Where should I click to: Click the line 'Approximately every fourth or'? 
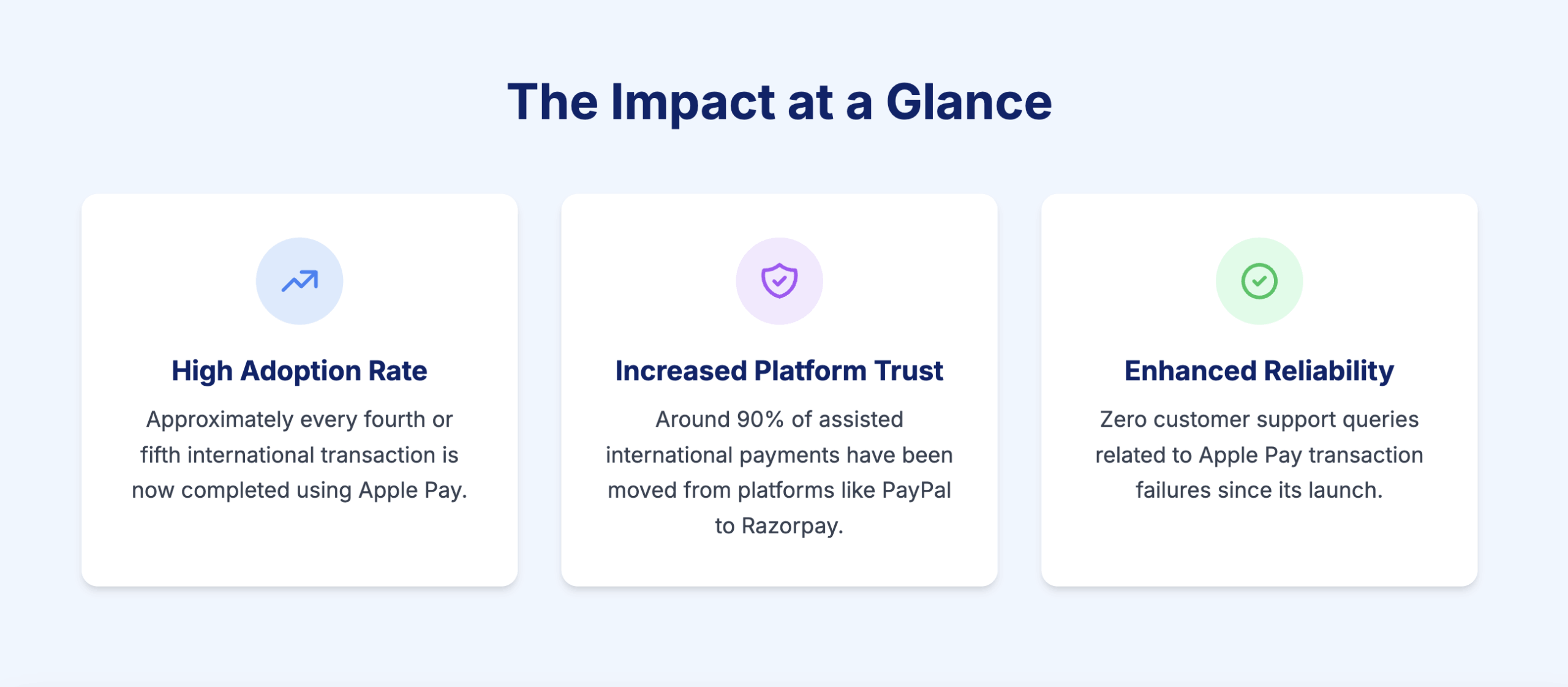point(300,419)
